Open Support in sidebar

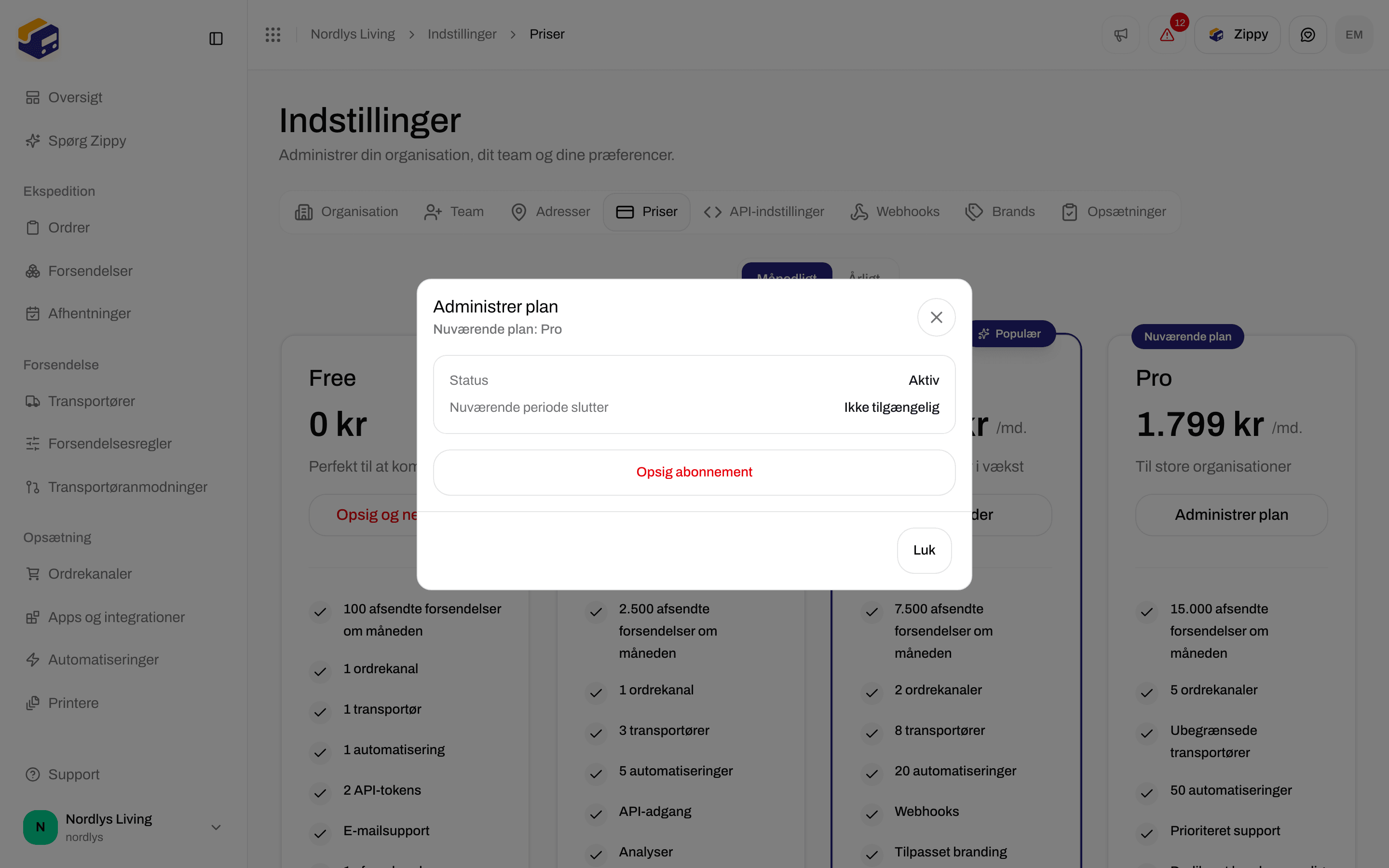(123, 774)
